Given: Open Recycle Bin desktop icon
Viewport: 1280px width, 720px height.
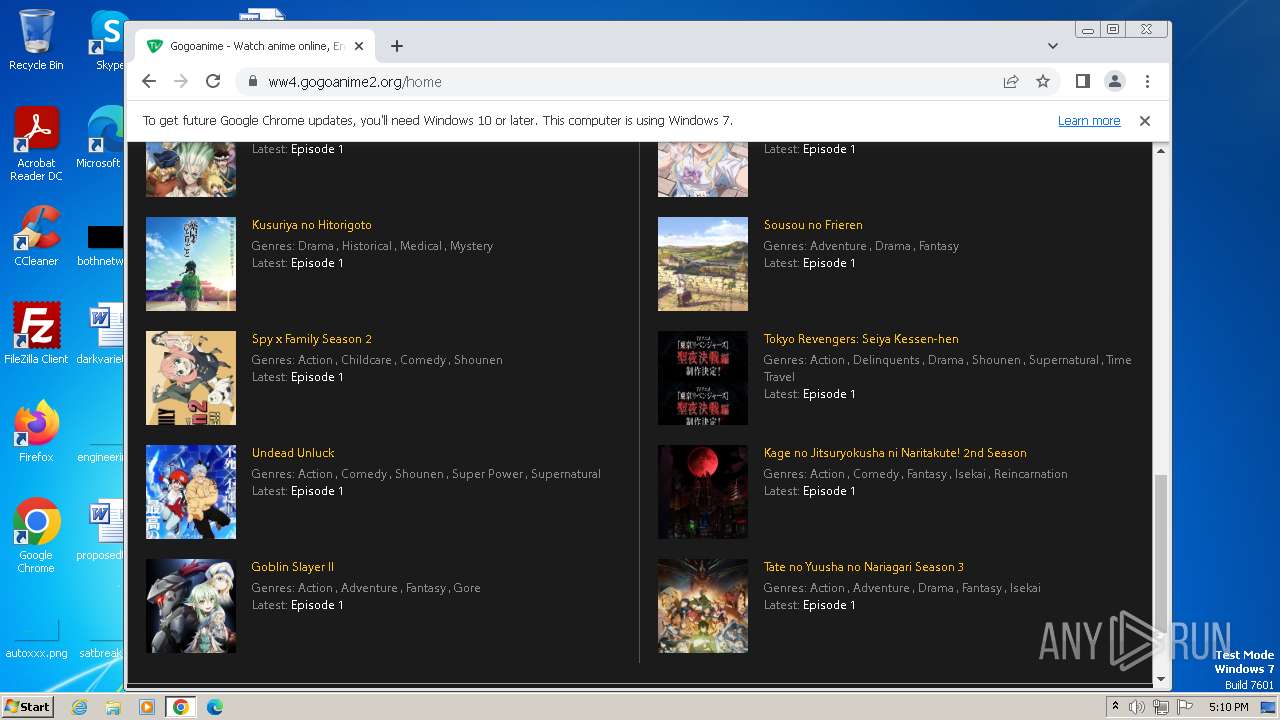Looking at the screenshot, I should click(36, 40).
